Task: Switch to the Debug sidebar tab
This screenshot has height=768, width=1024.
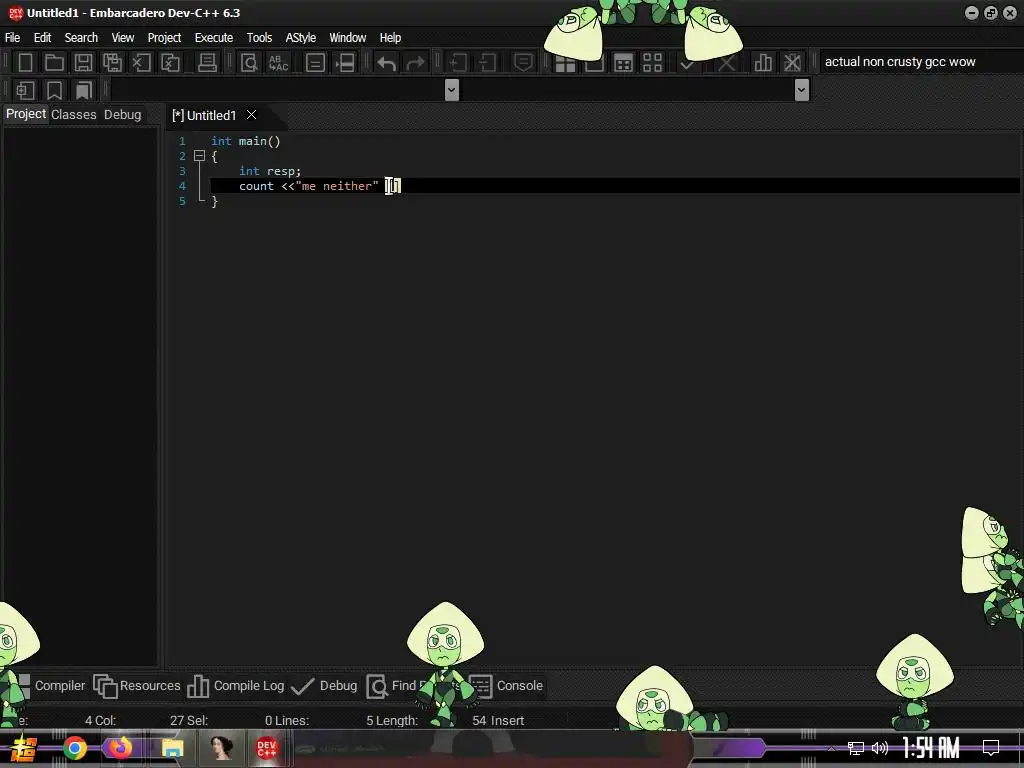Action: coord(122,114)
